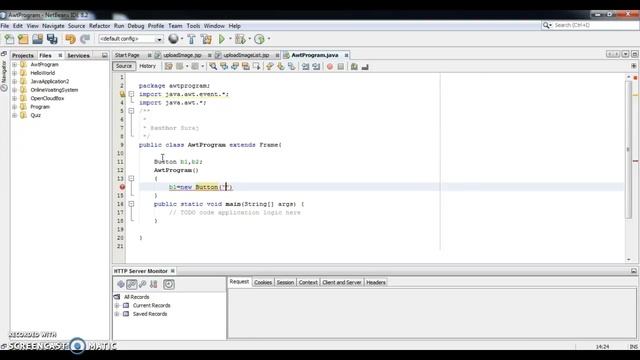The image size is (640, 360).
Task: Expand the Quiz project node
Action: point(15,115)
